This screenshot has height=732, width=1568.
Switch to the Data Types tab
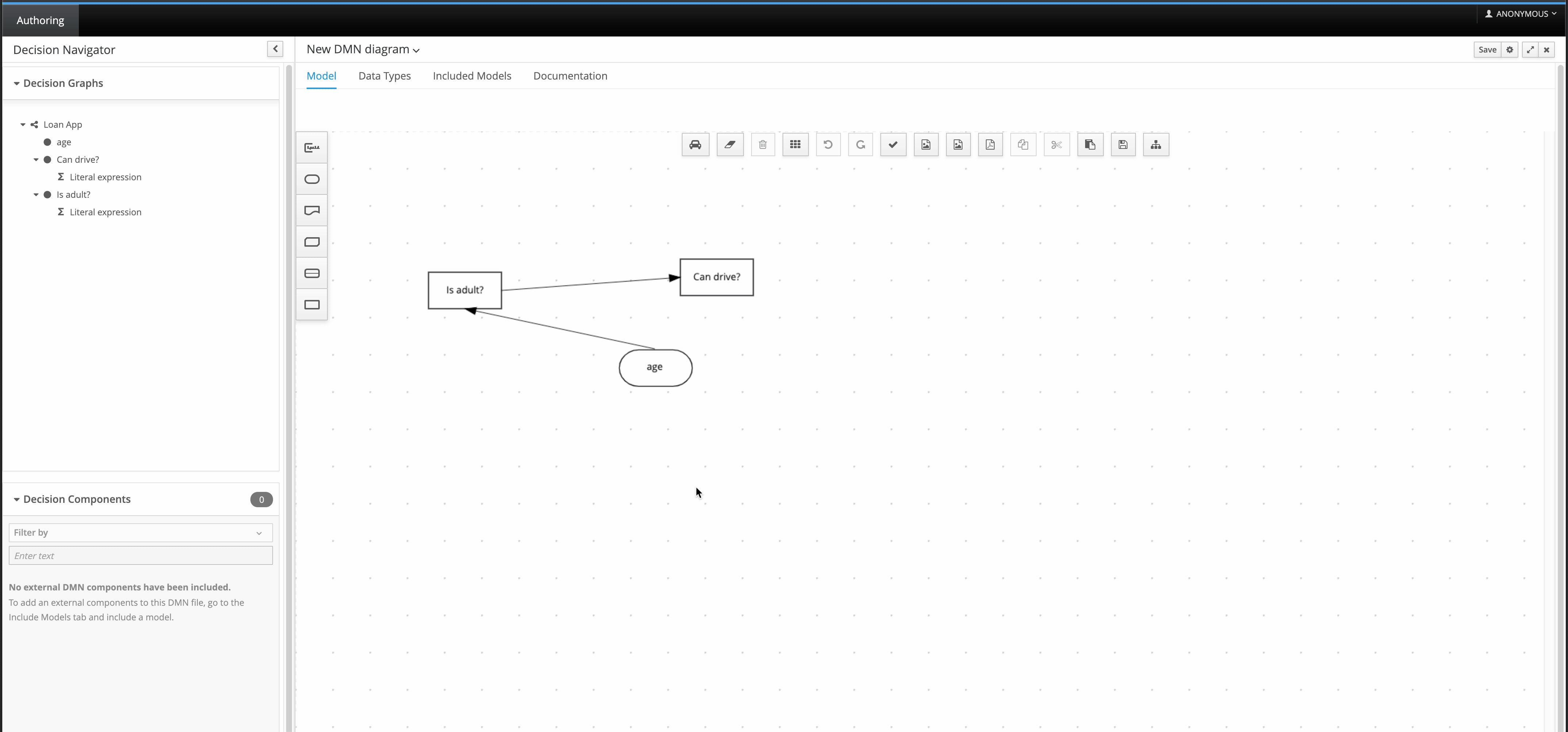[x=385, y=76]
